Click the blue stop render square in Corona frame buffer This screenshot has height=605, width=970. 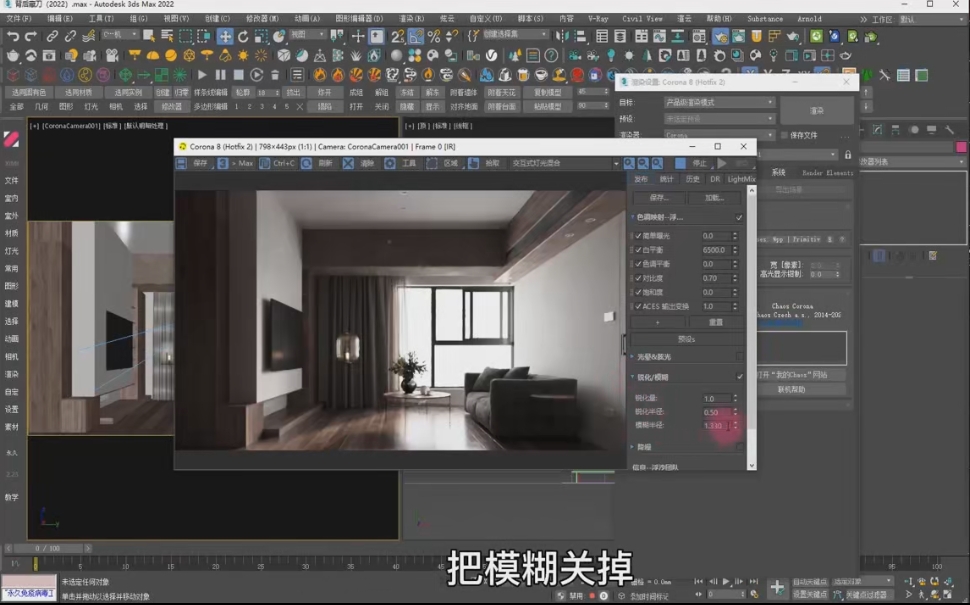pyautogui.click(x=680, y=163)
